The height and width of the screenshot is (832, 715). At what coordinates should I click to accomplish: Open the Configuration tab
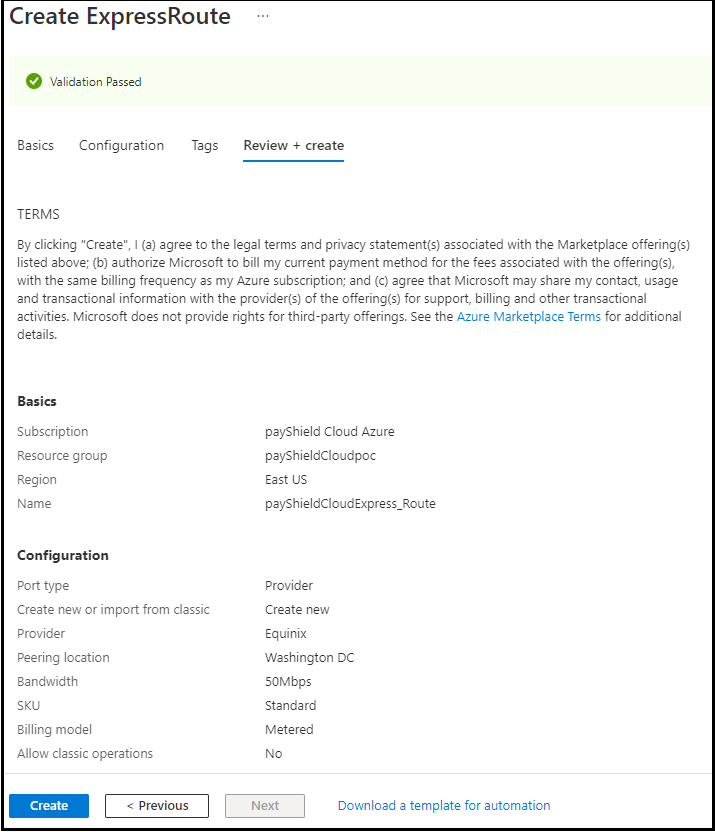tap(121, 145)
